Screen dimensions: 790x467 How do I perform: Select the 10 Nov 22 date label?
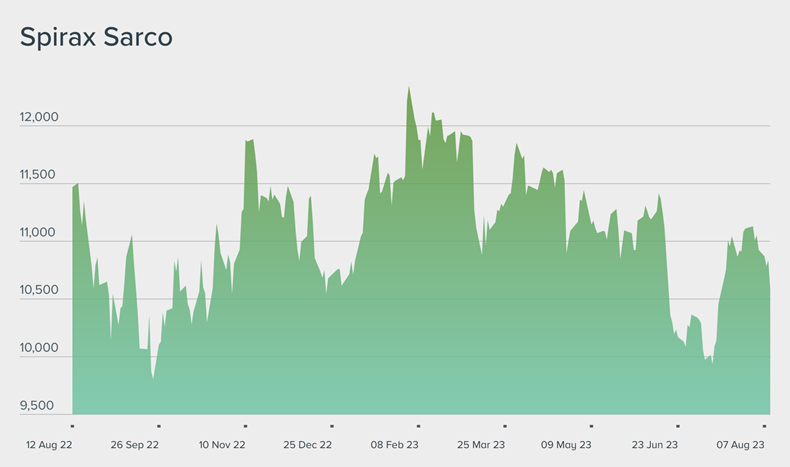[222, 444]
